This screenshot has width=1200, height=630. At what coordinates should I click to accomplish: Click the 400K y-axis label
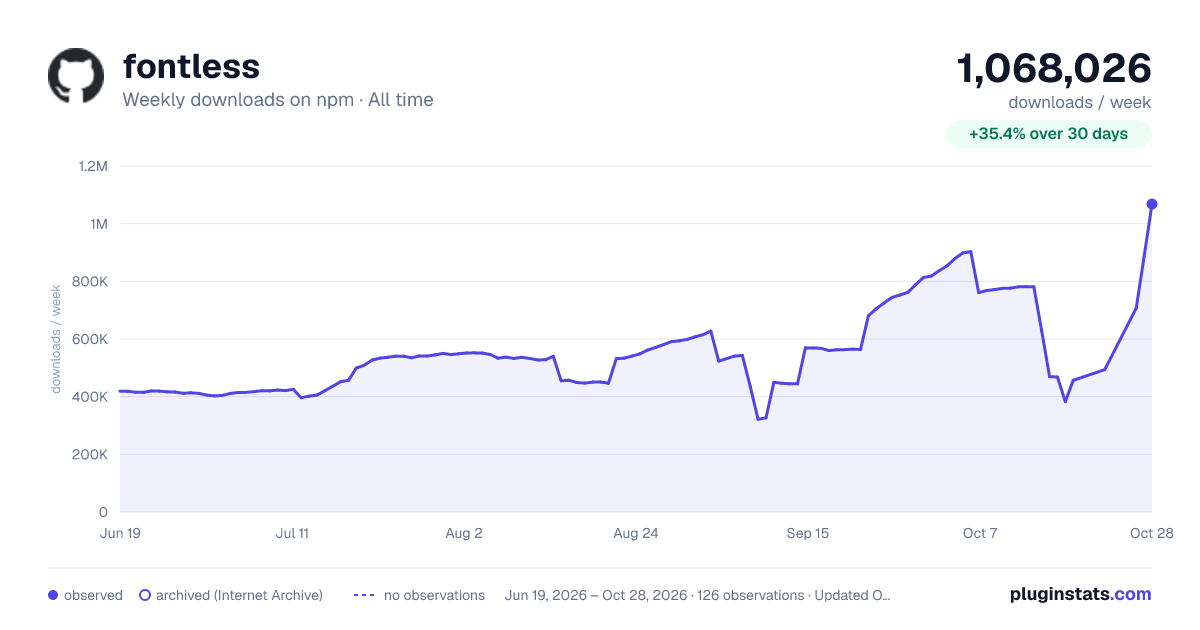(x=90, y=397)
